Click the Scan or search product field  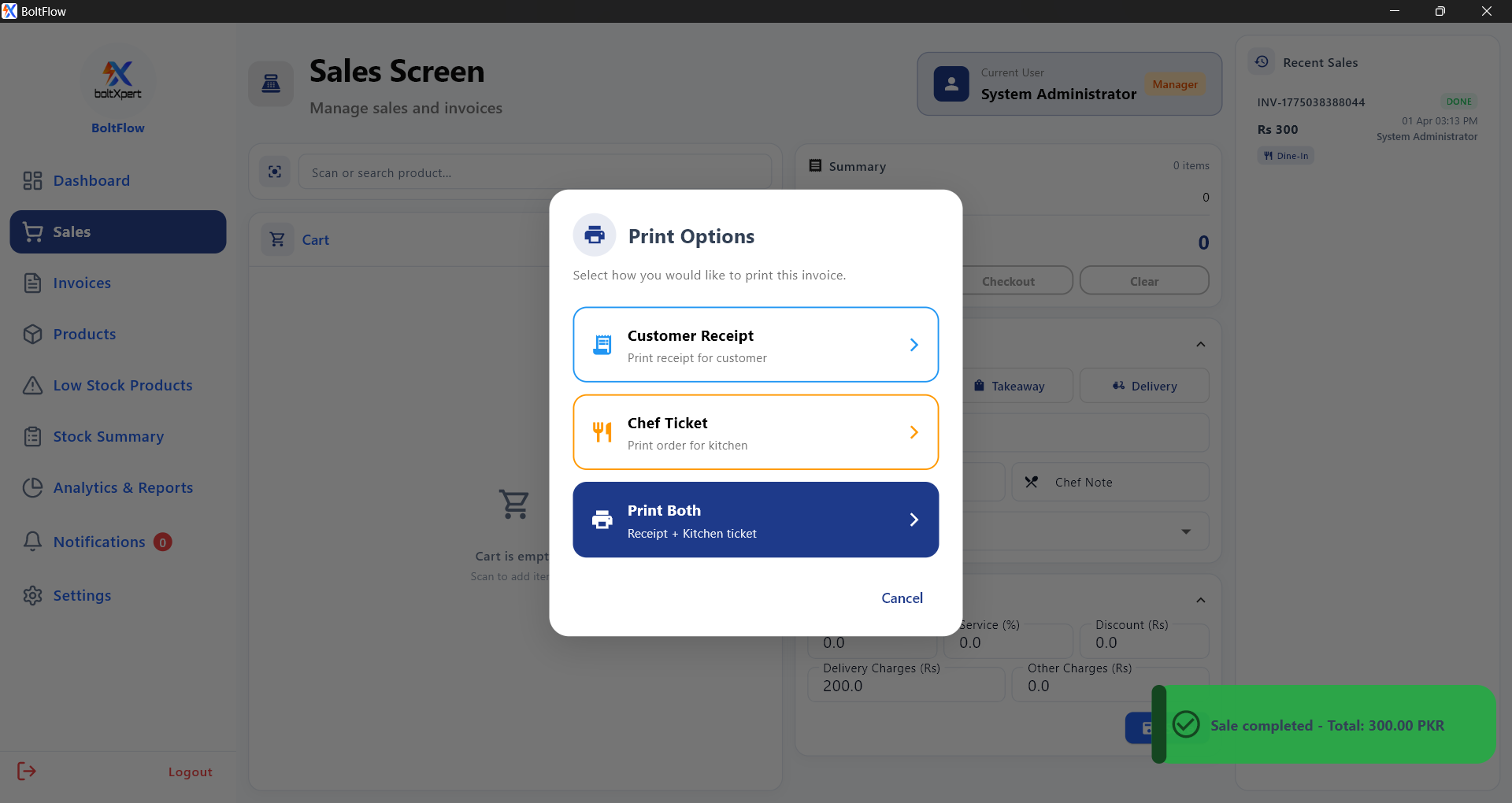(535, 172)
